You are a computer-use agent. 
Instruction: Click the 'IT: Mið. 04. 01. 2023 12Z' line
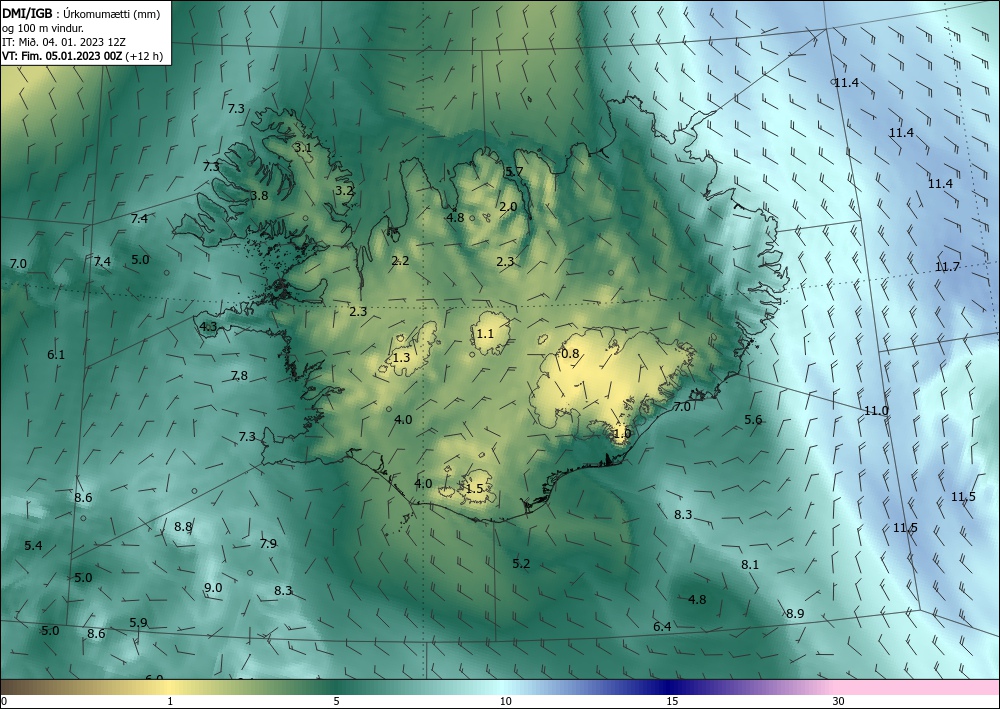(x=64, y=42)
